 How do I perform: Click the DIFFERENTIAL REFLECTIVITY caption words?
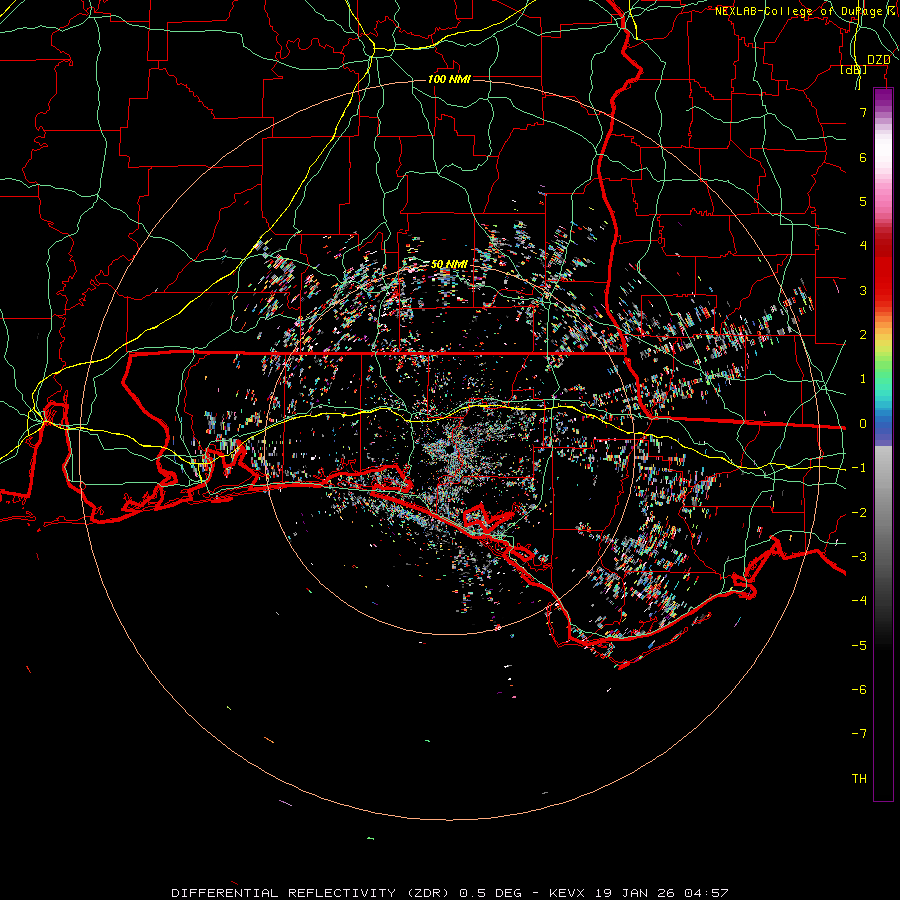tap(284, 893)
